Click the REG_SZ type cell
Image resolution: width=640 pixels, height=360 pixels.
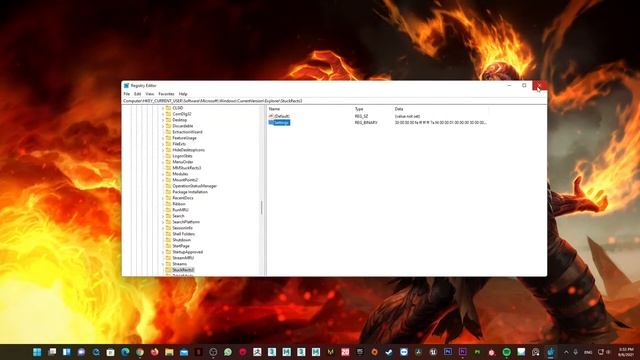362,116
